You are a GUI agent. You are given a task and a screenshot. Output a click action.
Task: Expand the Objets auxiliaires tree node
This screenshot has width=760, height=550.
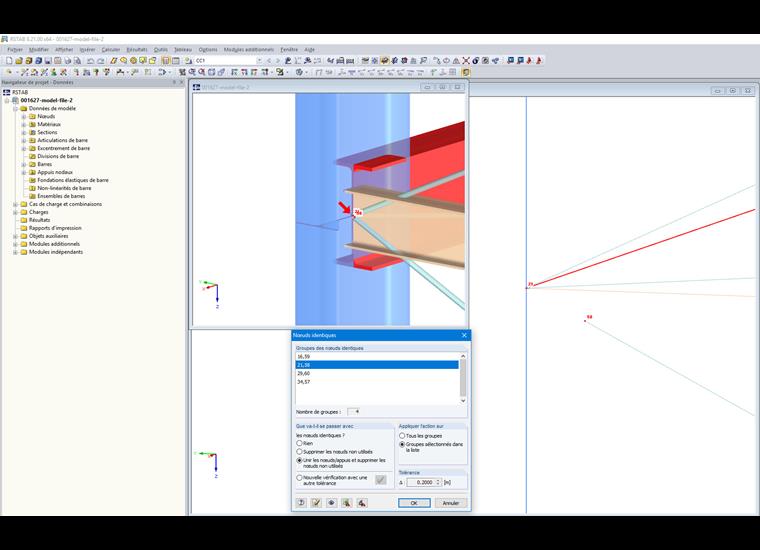(x=16, y=236)
